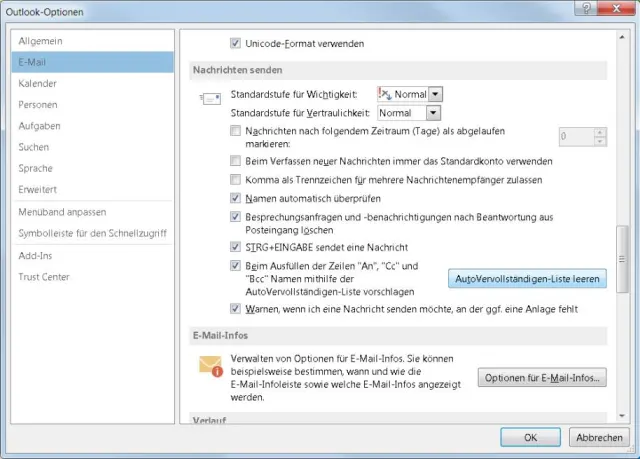
Task: Confirm the dialog with OK
Action: coord(530,437)
